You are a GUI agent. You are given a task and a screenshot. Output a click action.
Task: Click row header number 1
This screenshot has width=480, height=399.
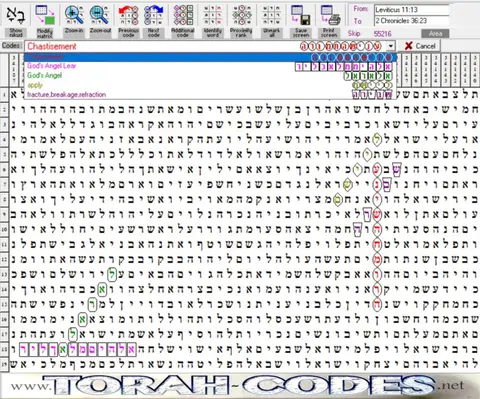[4, 95]
